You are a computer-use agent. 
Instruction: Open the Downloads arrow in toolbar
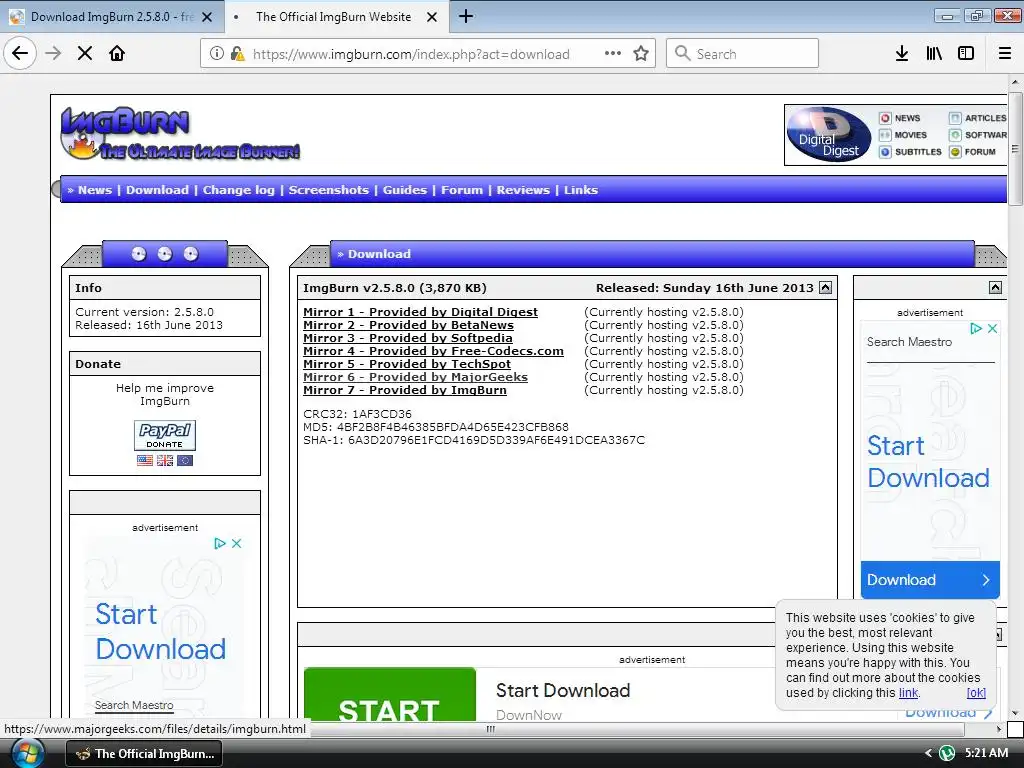tap(902, 54)
